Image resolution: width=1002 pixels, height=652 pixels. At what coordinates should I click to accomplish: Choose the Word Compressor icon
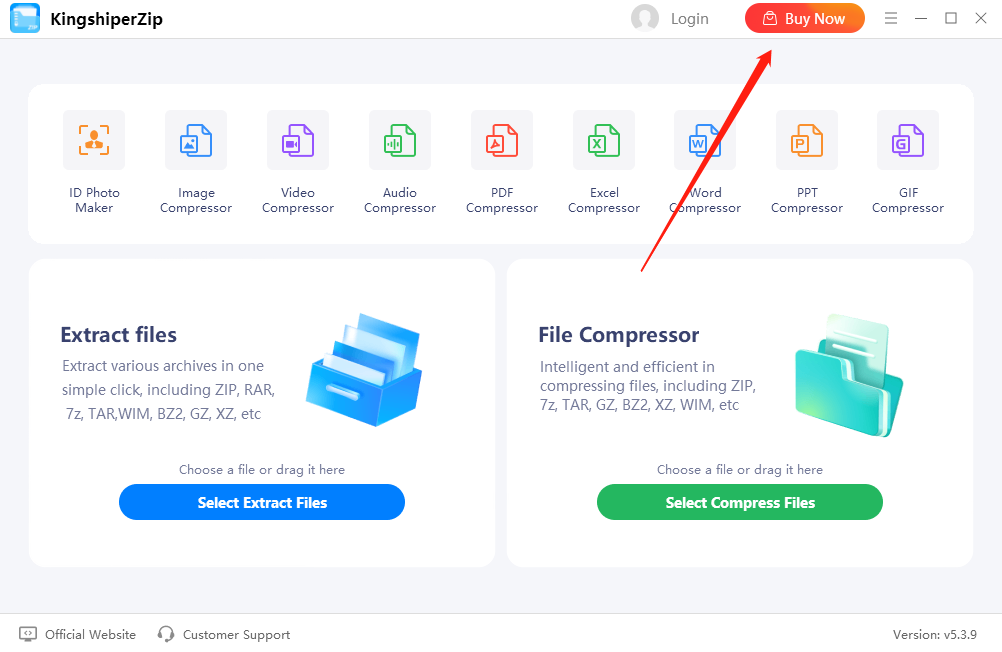pyautogui.click(x=705, y=140)
